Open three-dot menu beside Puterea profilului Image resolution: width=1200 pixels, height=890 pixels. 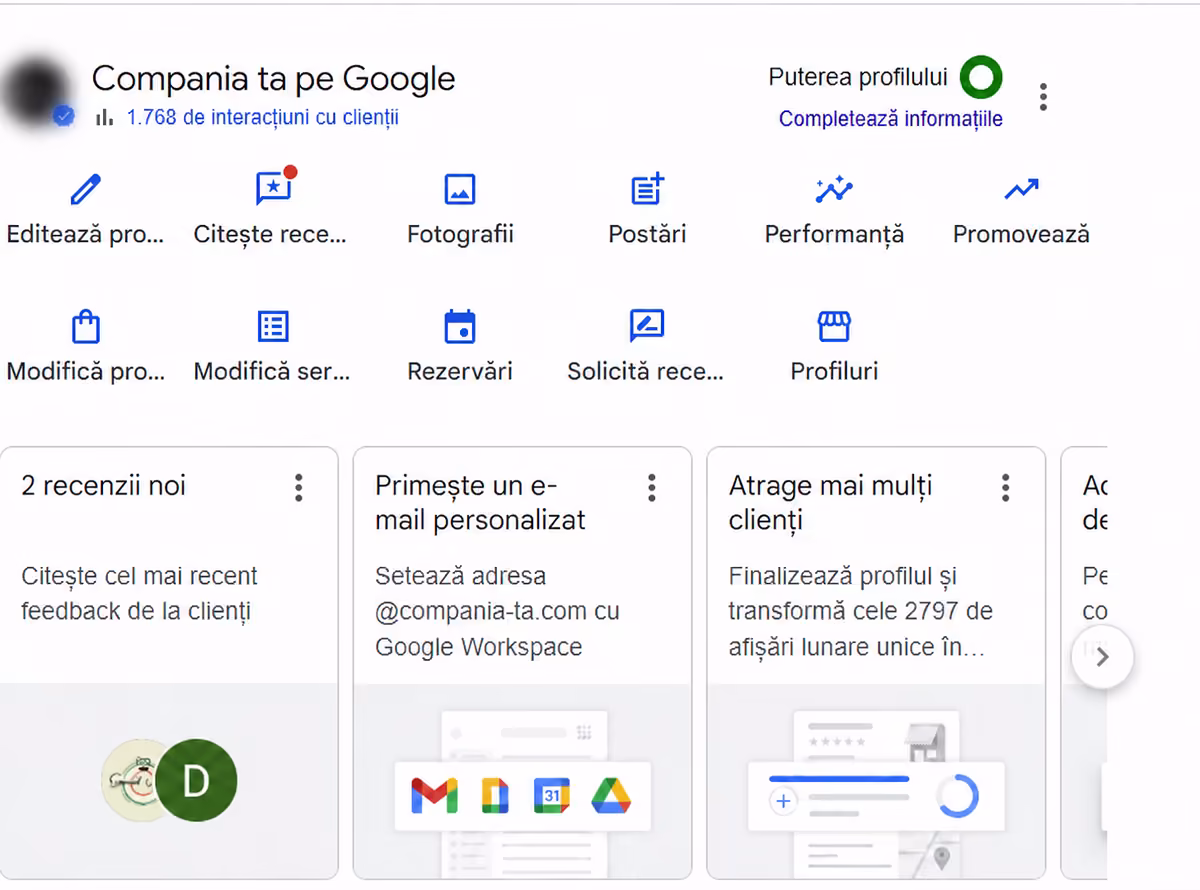pos(1043,97)
